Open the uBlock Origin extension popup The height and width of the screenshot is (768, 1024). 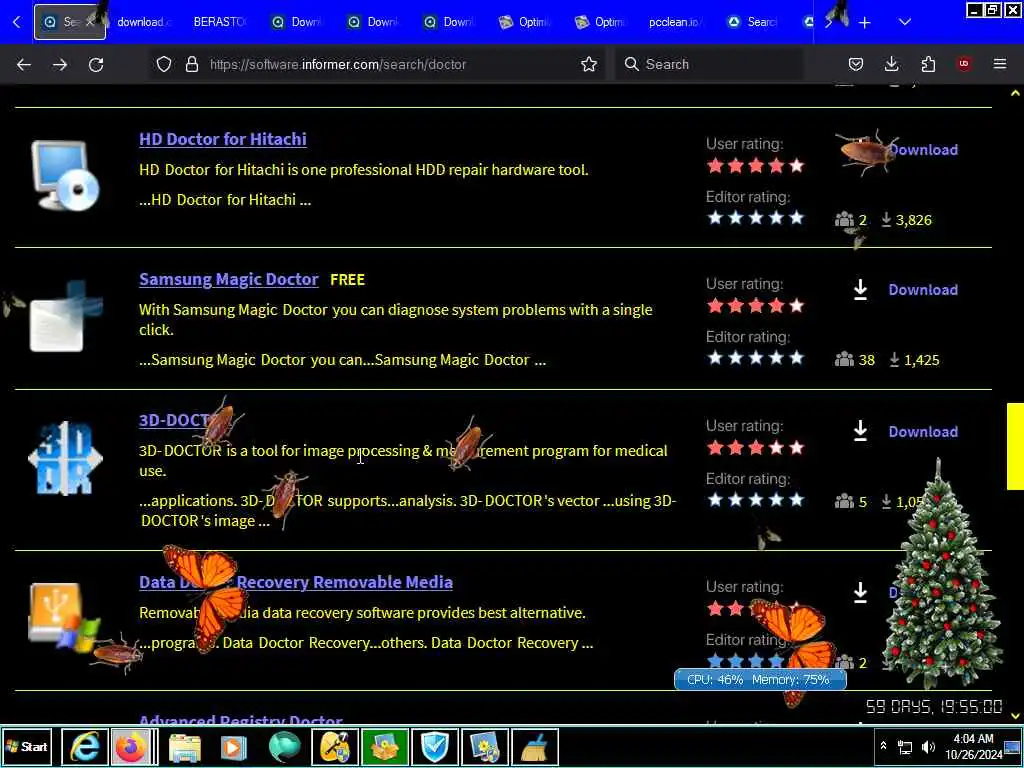point(964,64)
